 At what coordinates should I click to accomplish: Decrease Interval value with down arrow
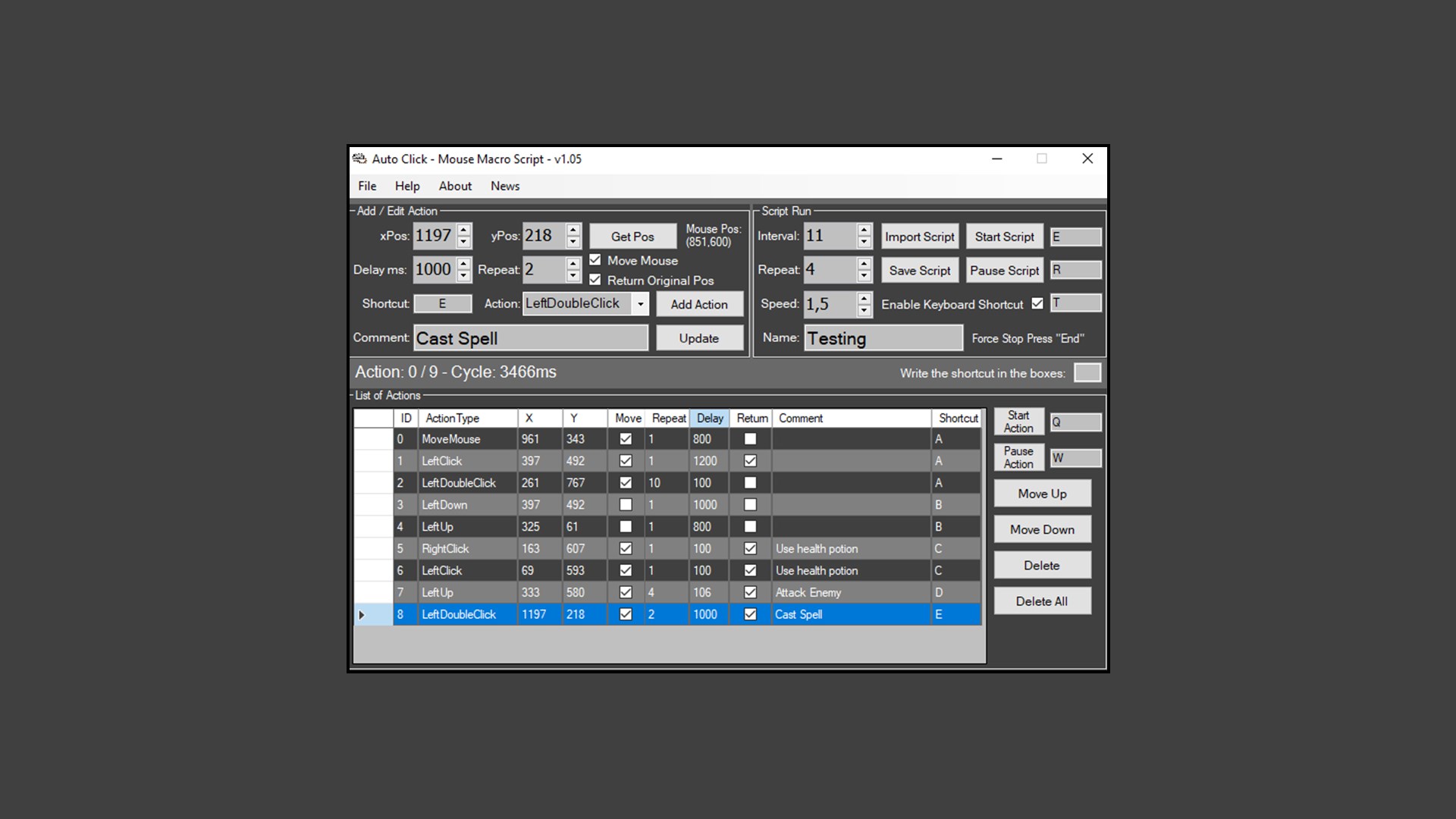coord(864,243)
